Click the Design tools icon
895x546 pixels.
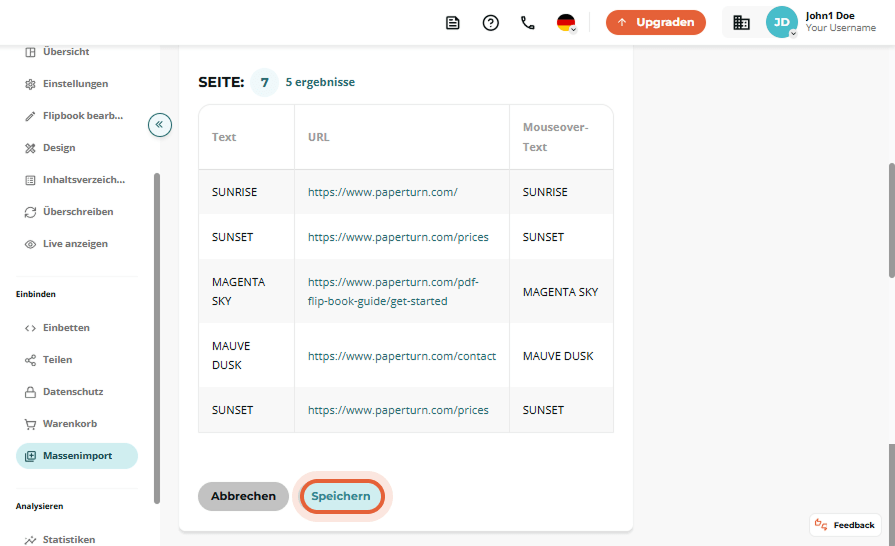pos(30,148)
